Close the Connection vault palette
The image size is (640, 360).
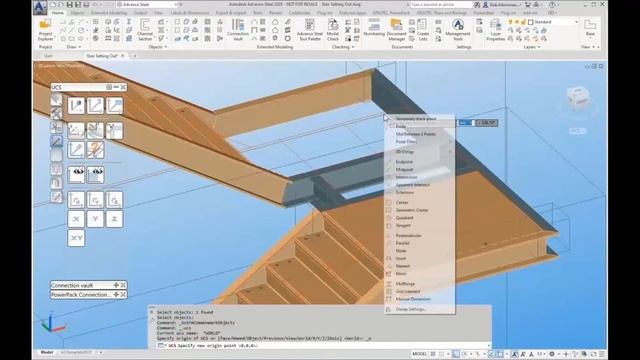click(123, 285)
